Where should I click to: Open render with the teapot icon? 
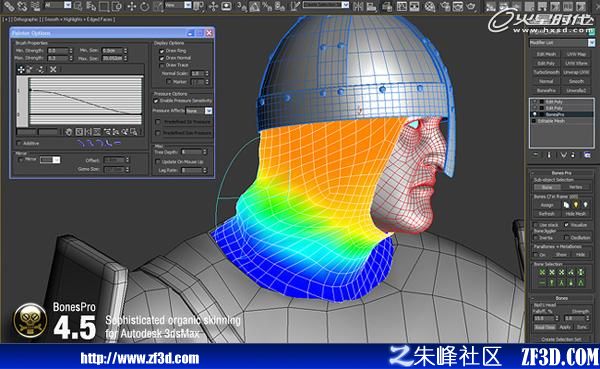coord(472,6)
